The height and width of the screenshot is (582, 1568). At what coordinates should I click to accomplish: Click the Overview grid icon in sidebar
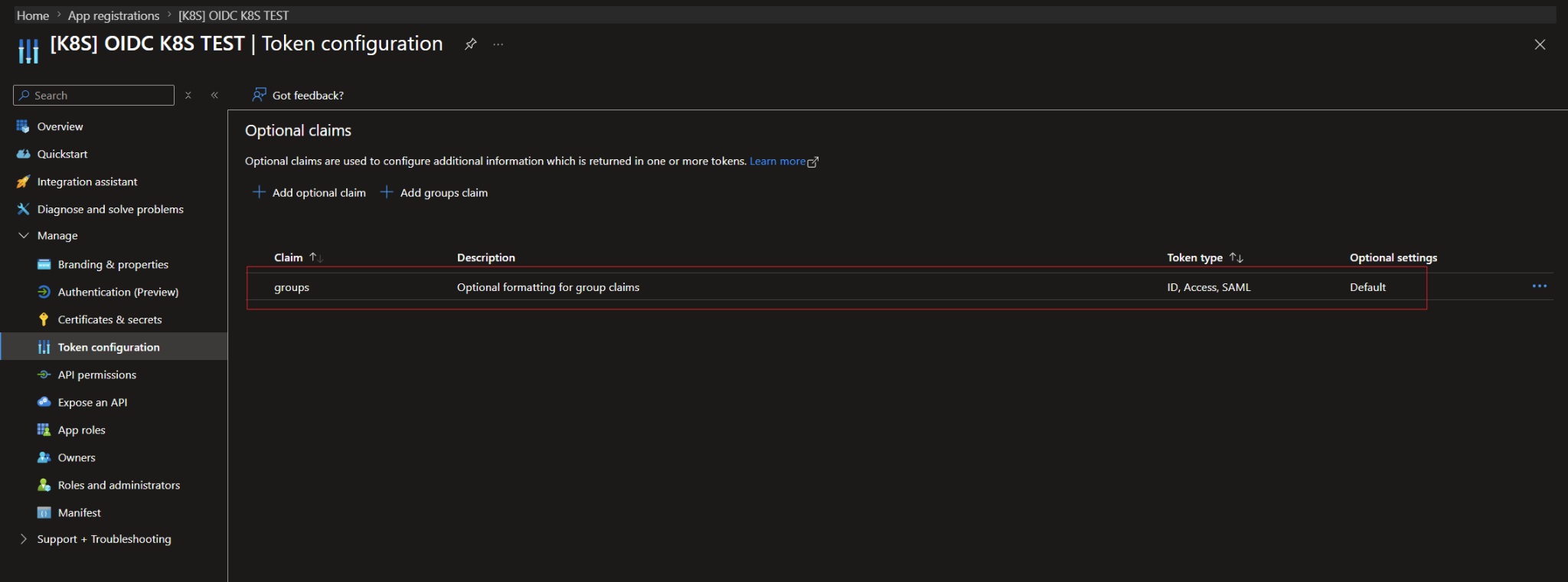23,126
